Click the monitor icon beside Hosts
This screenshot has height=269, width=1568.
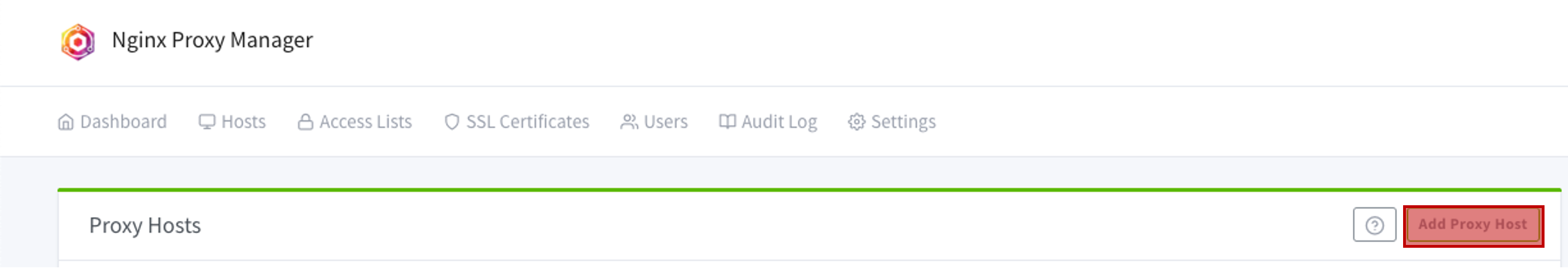(207, 122)
